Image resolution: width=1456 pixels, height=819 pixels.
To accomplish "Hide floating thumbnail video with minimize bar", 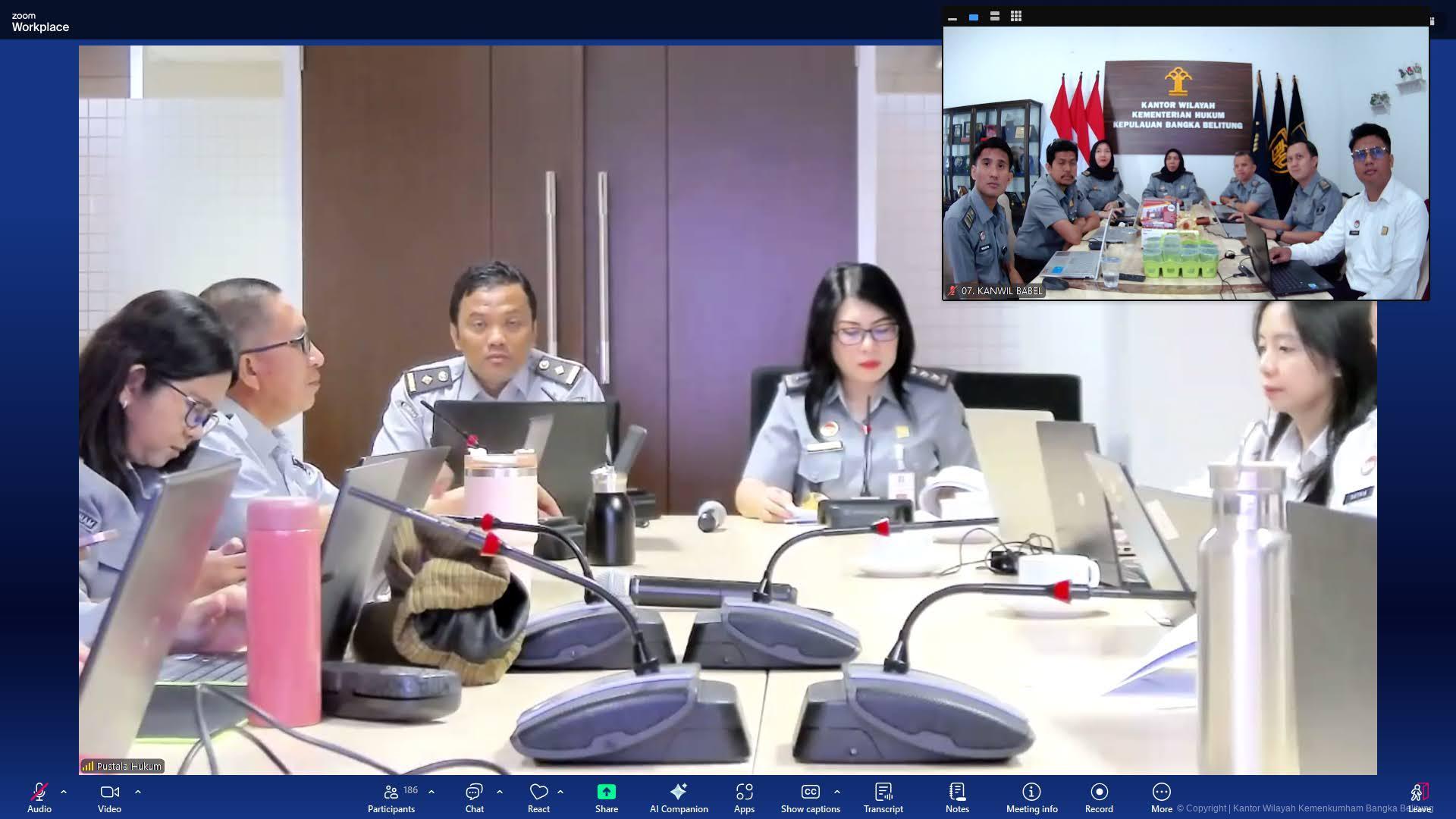I will click(952, 17).
